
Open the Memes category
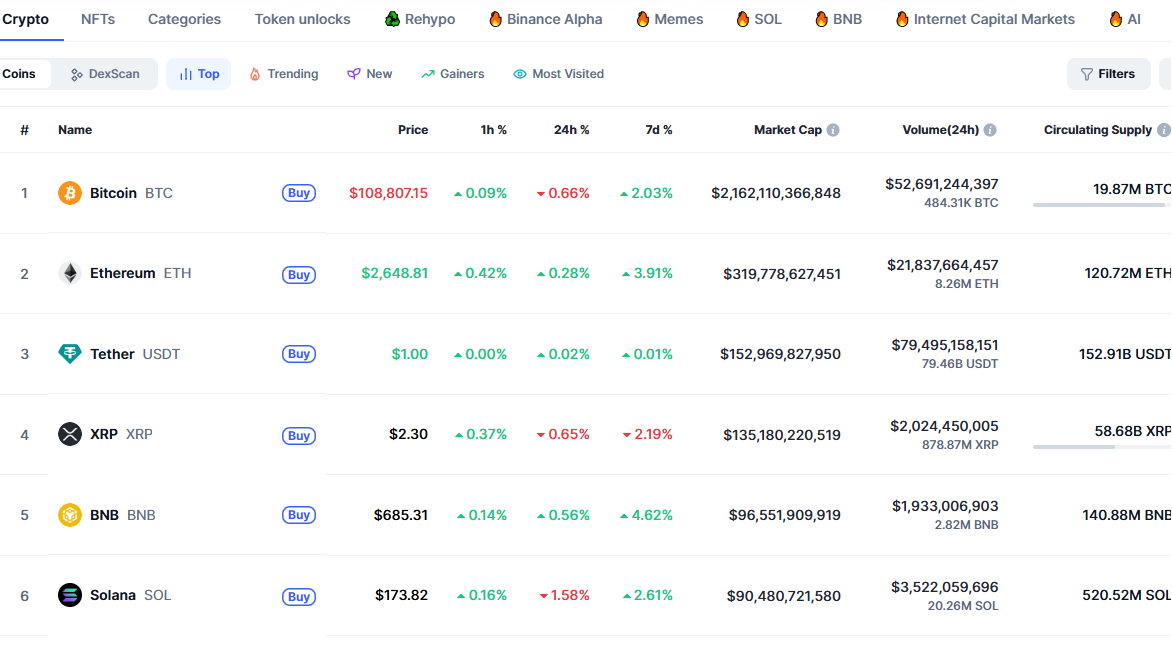pyautogui.click(x=669, y=19)
